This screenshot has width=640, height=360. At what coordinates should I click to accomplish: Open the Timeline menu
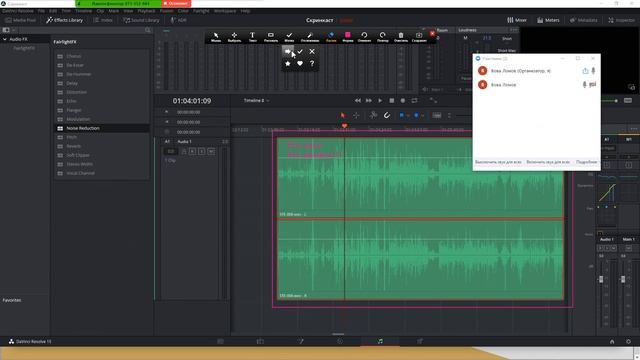pyautogui.click(x=83, y=11)
